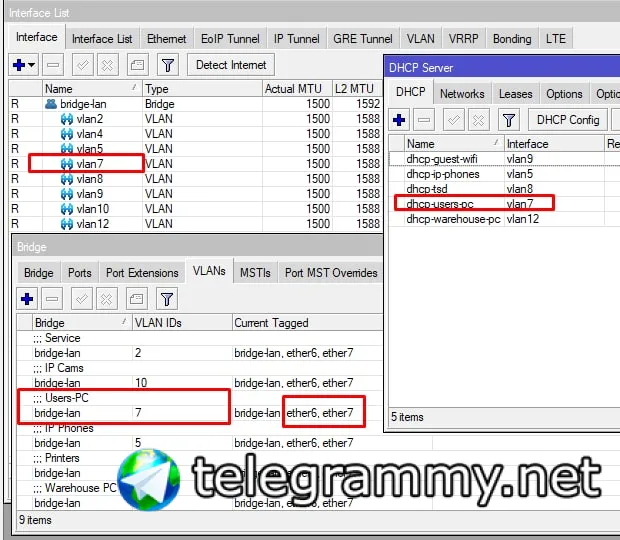This screenshot has height=540, width=620.
Task: Open the filter funnel in Bridge window
Action: click(167, 299)
